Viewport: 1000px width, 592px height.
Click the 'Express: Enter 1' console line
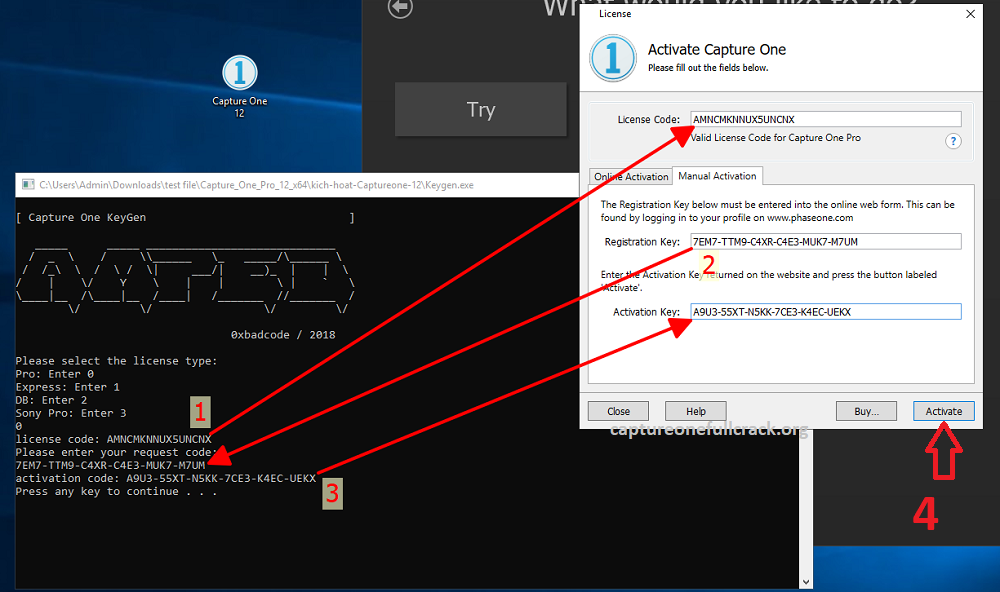coord(68,387)
